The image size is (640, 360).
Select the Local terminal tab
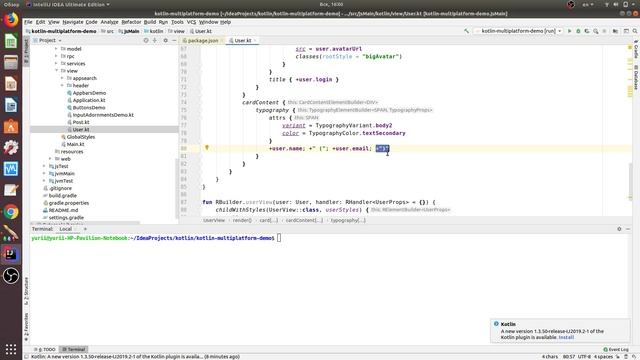click(x=66, y=229)
